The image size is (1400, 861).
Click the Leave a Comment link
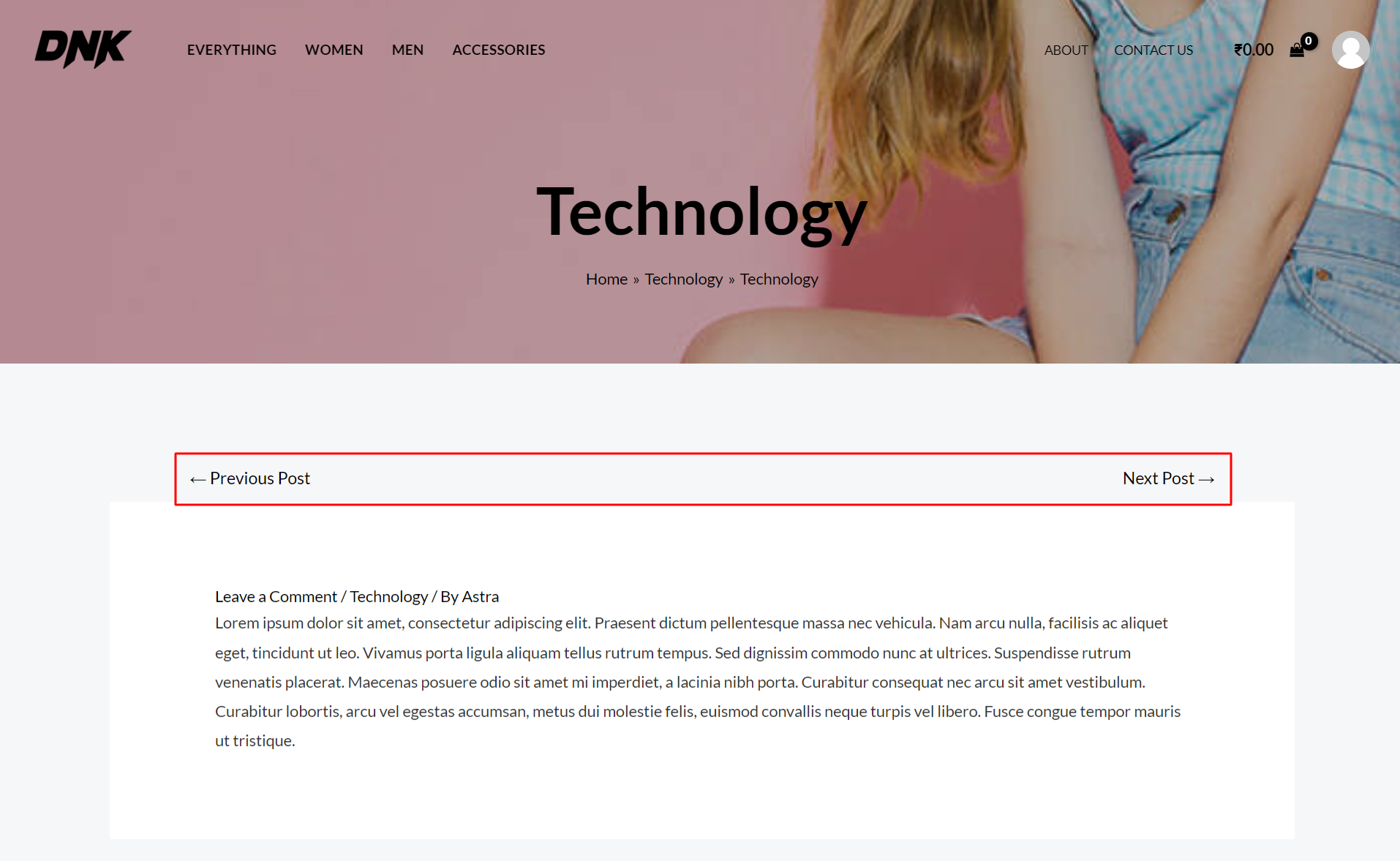(x=276, y=596)
